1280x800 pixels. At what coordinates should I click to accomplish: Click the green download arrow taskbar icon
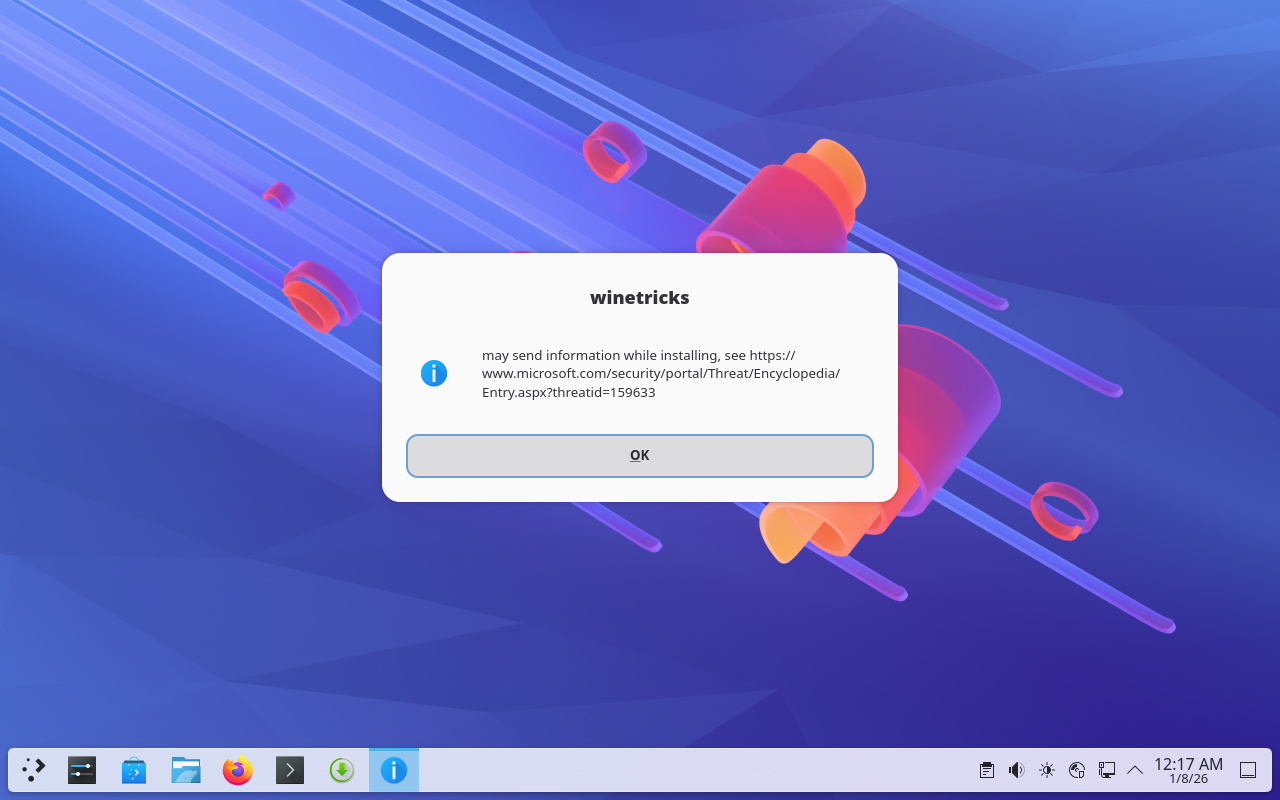342,770
